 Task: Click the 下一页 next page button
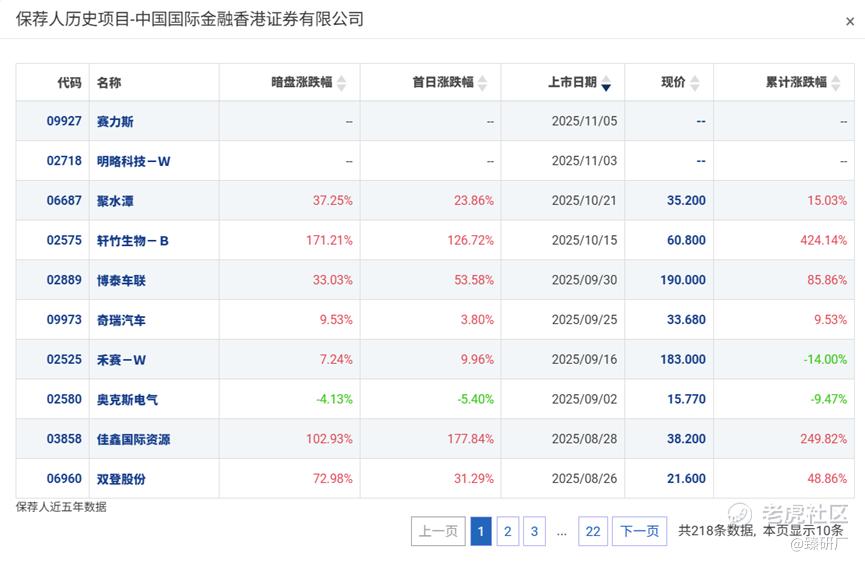(639, 531)
